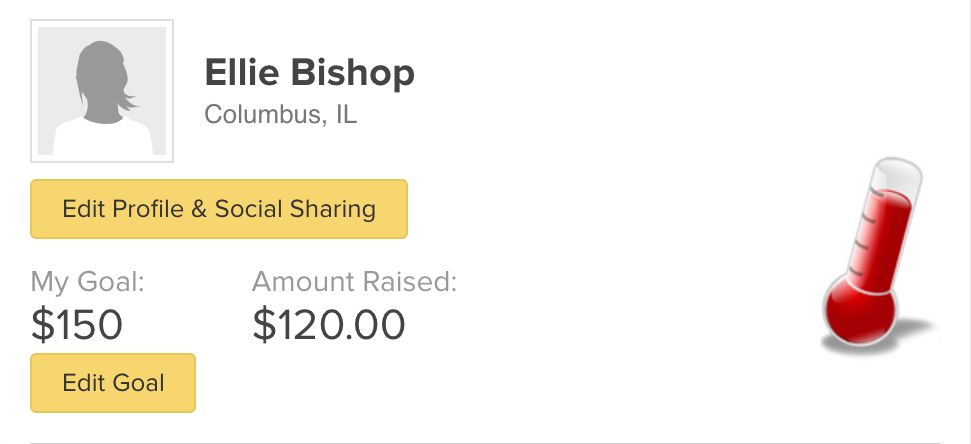
Task: Click the "My Goal:" label
Action: [x=88, y=282]
